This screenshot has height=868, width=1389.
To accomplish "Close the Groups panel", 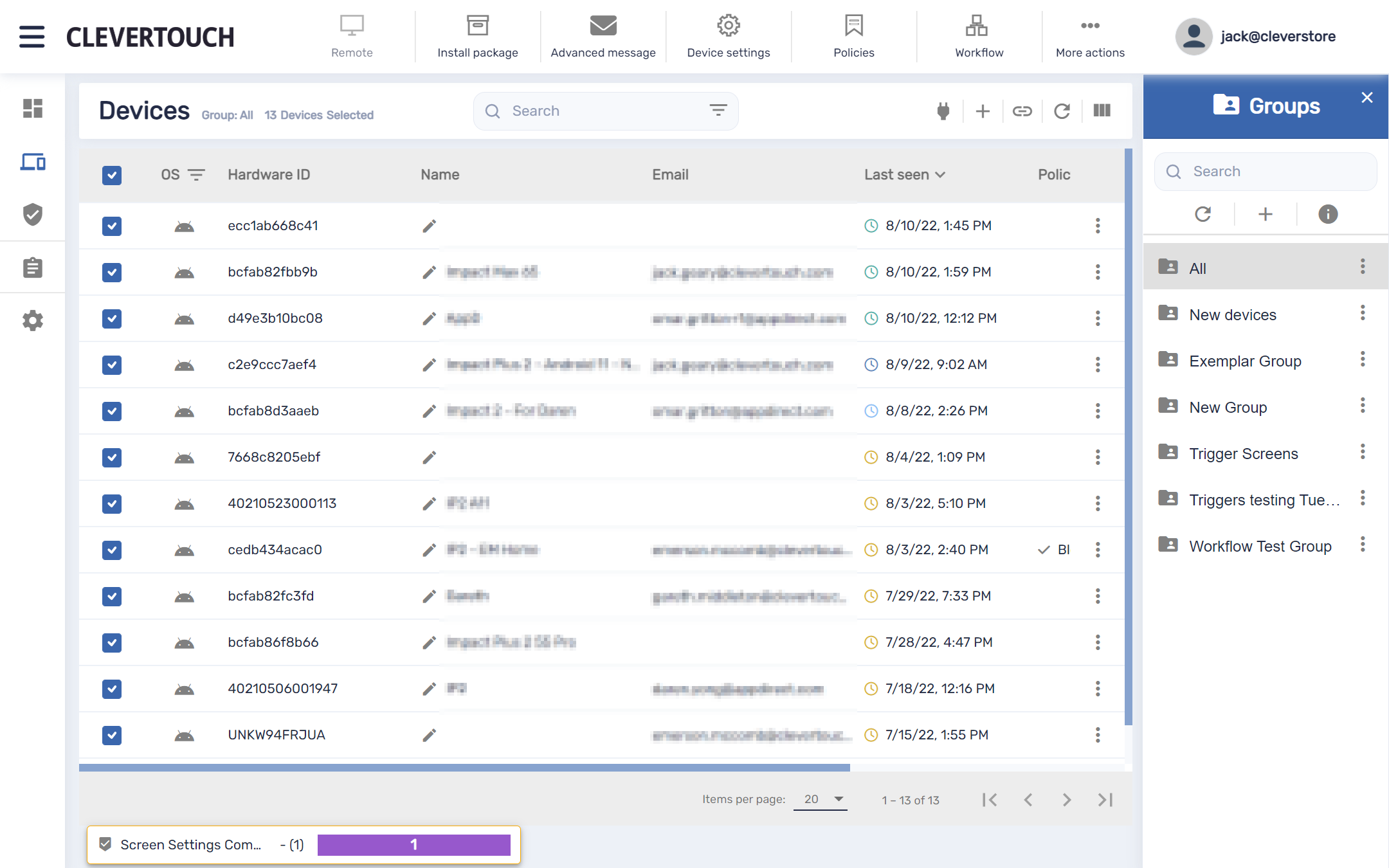I will coord(1367,97).
